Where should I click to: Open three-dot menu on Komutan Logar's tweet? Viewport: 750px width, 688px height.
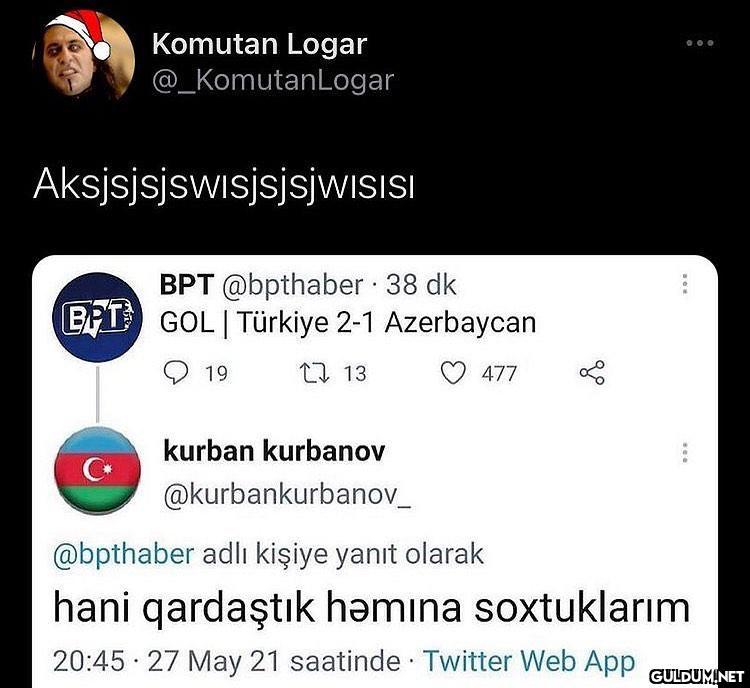point(700,43)
